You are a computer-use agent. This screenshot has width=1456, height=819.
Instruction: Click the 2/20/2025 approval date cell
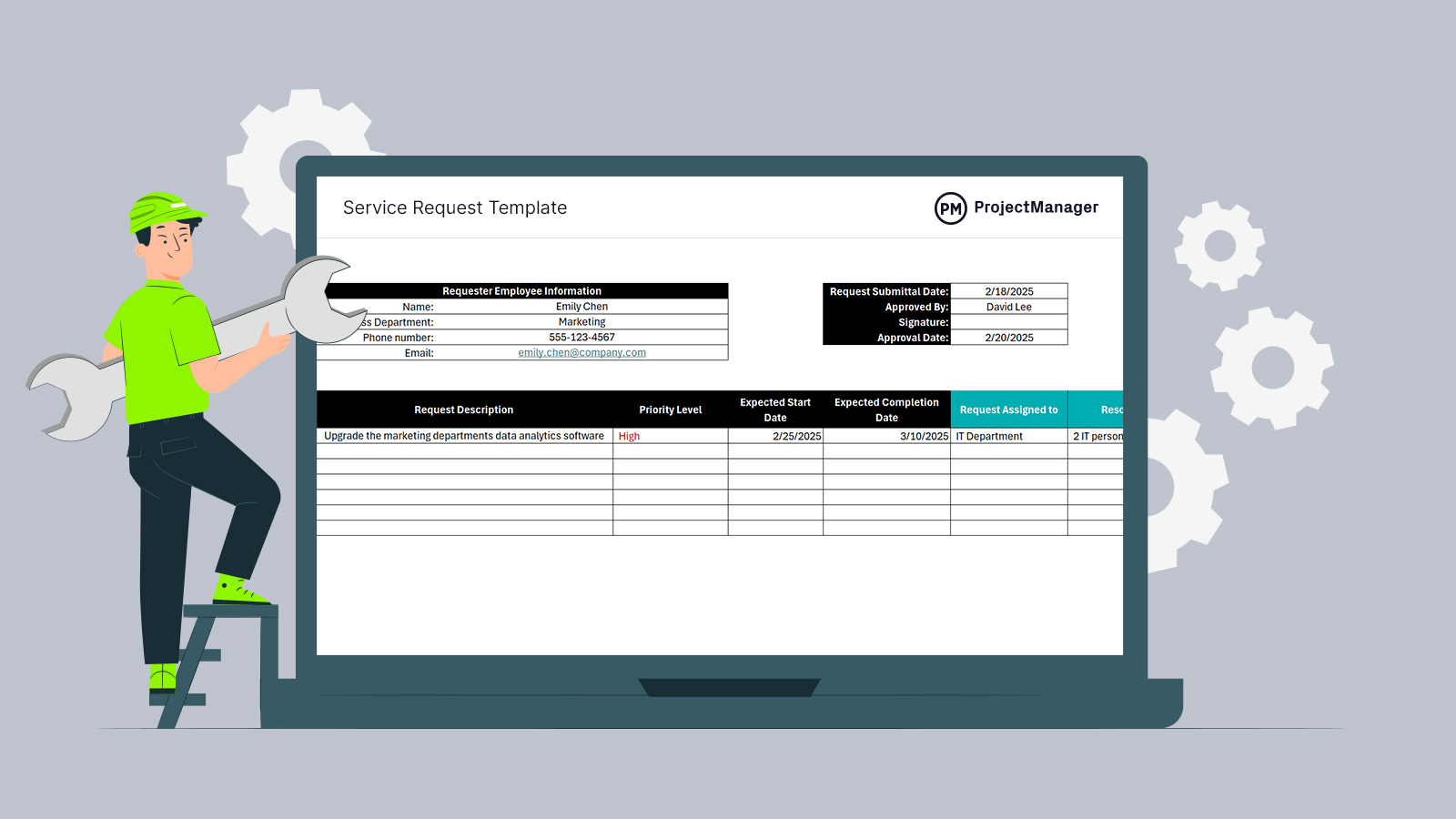pos(1008,338)
